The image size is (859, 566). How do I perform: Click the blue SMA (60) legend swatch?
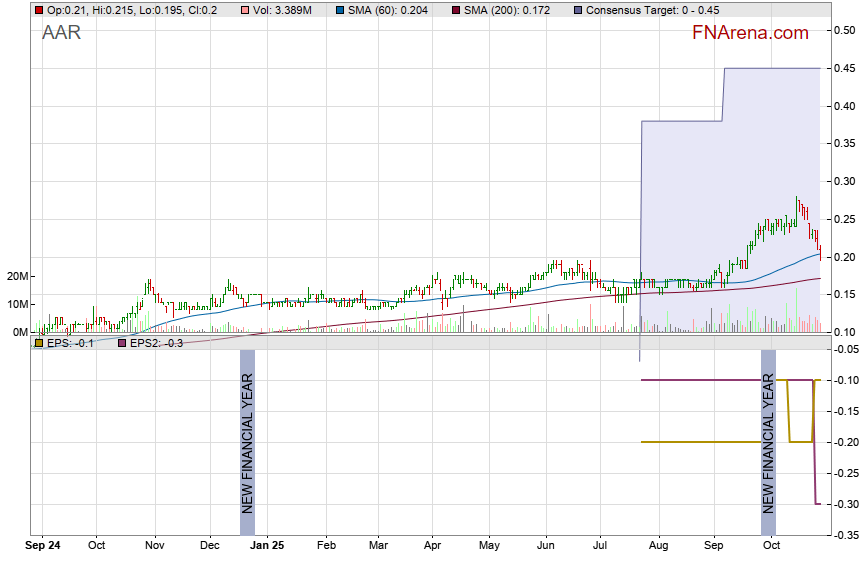339,10
